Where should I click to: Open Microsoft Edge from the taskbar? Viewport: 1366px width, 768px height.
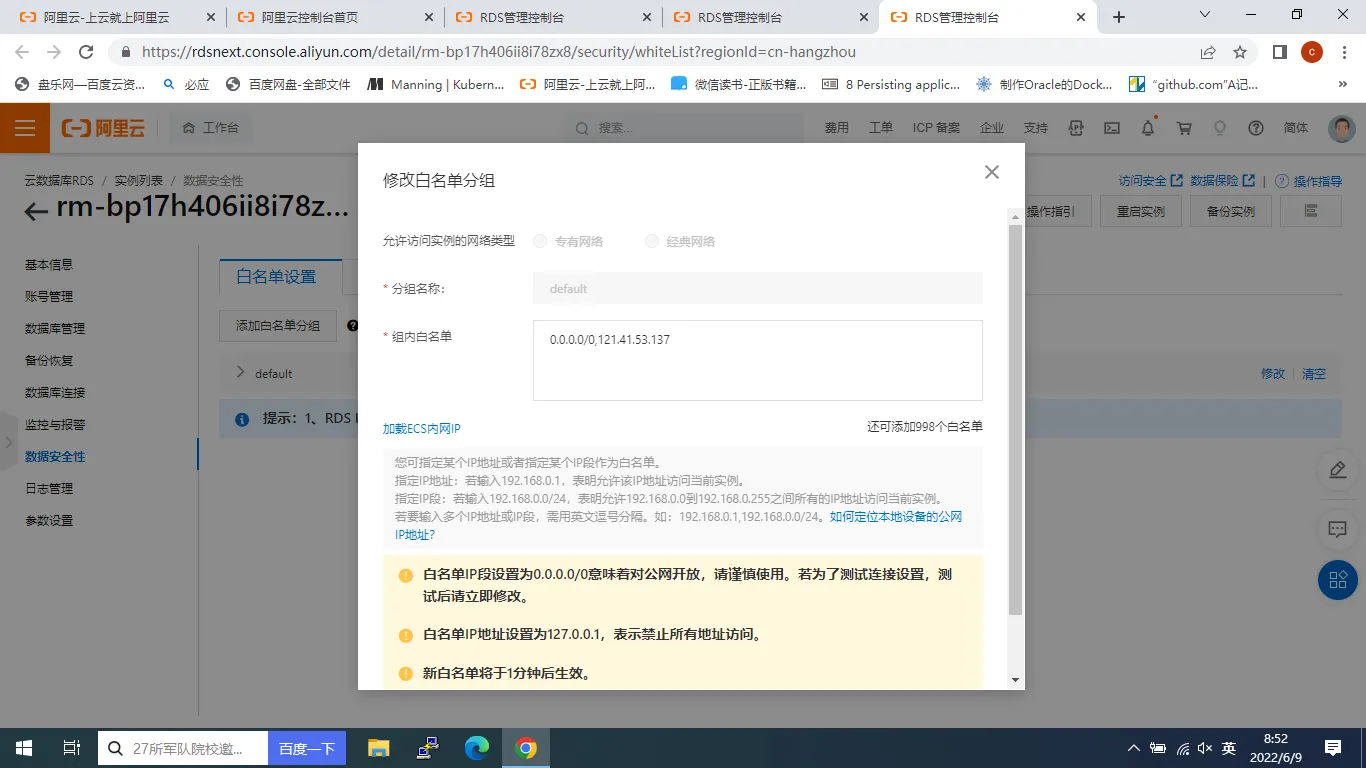tap(477, 748)
